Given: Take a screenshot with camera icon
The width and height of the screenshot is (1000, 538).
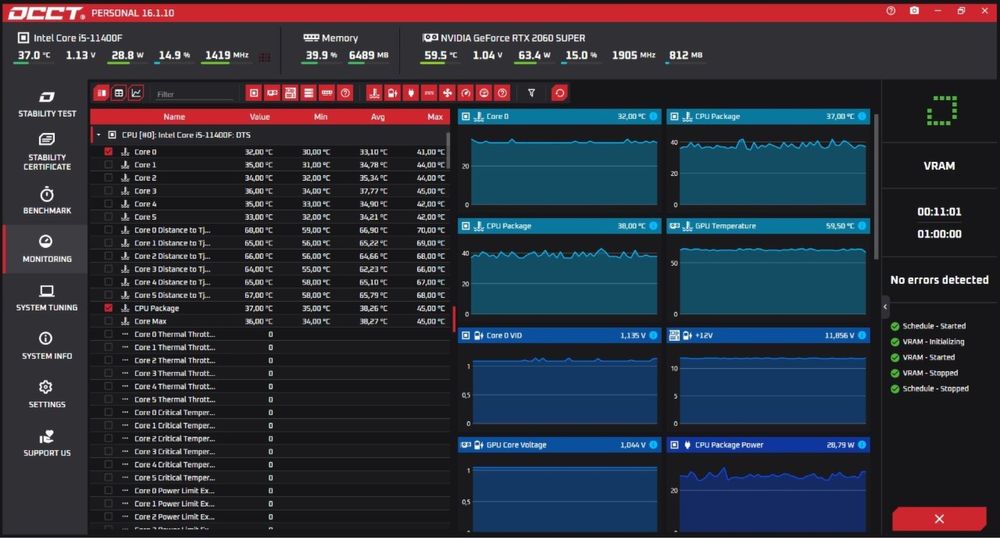Looking at the screenshot, I should (914, 11).
